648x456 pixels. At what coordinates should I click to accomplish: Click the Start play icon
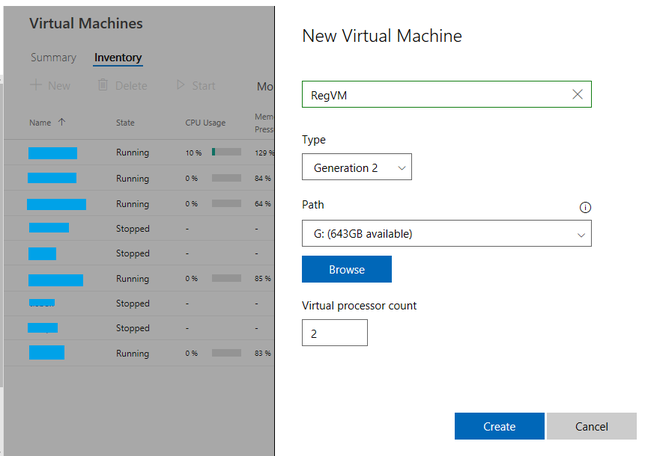click(x=180, y=85)
